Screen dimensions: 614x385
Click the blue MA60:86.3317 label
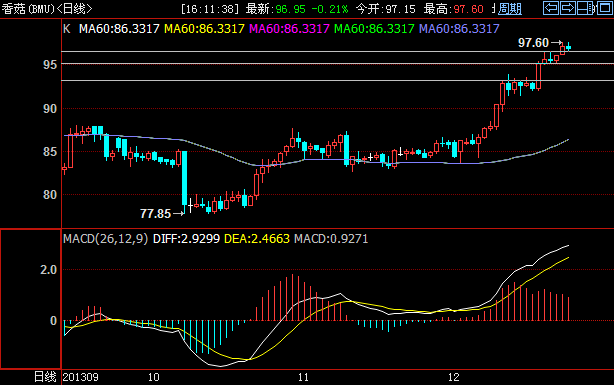tap(459, 29)
